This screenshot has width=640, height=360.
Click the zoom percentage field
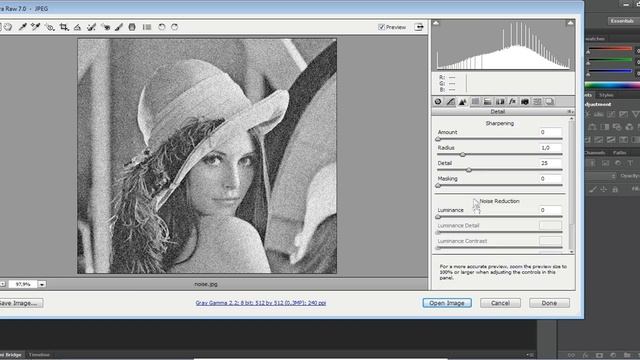coord(22,284)
